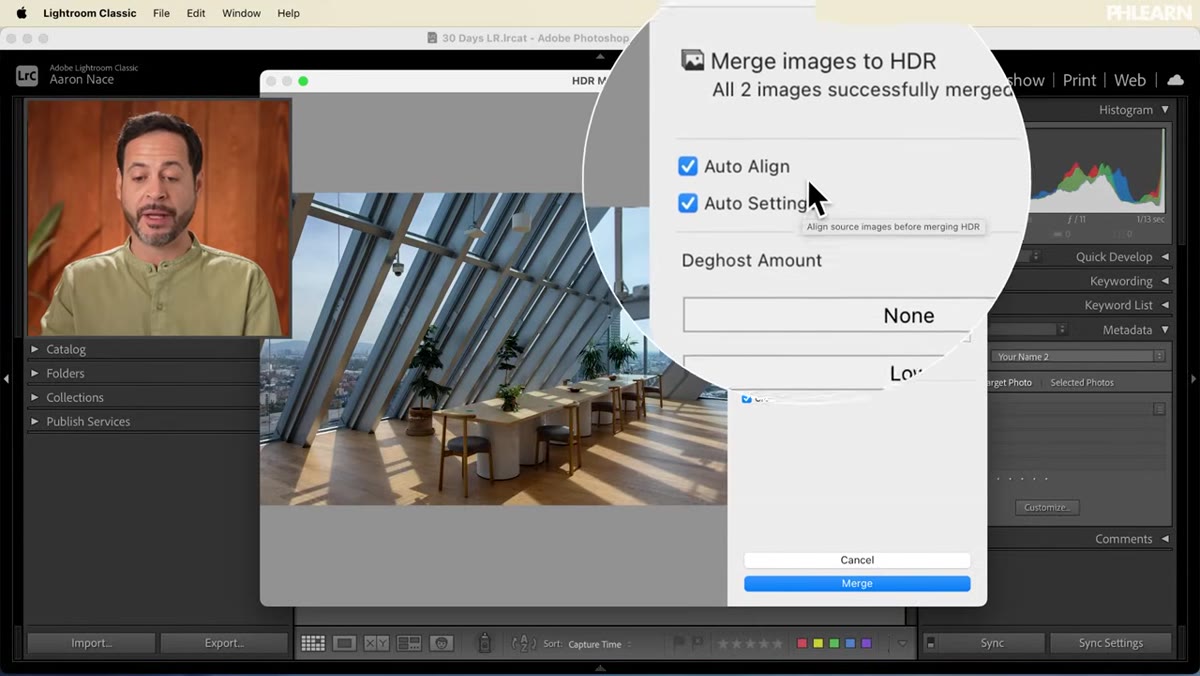Open the Sort Capture Time dropdown
This screenshot has height=676, width=1200.
(600, 645)
